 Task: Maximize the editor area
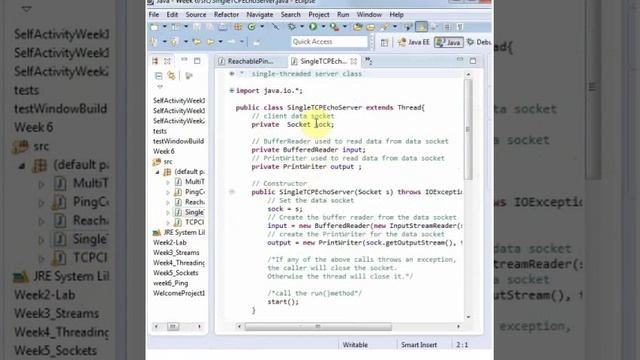[x=473, y=61]
